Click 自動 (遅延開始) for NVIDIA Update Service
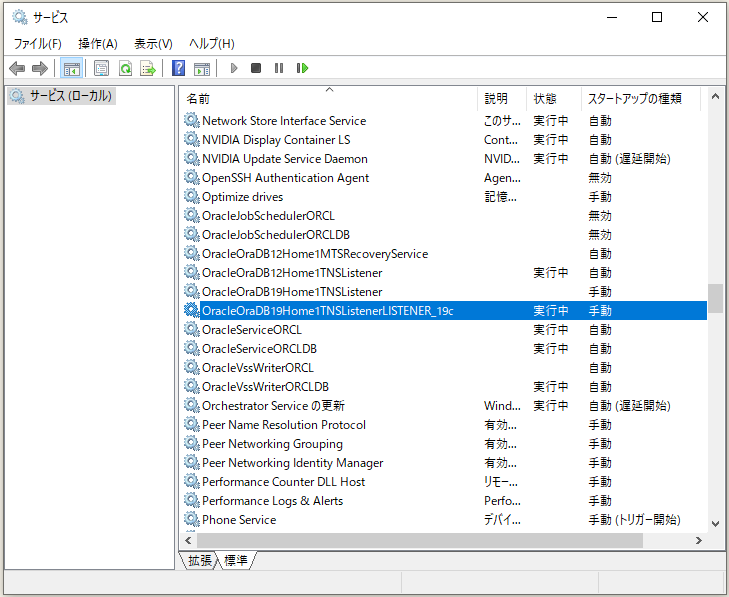Image resolution: width=729 pixels, height=597 pixels. coord(630,159)
